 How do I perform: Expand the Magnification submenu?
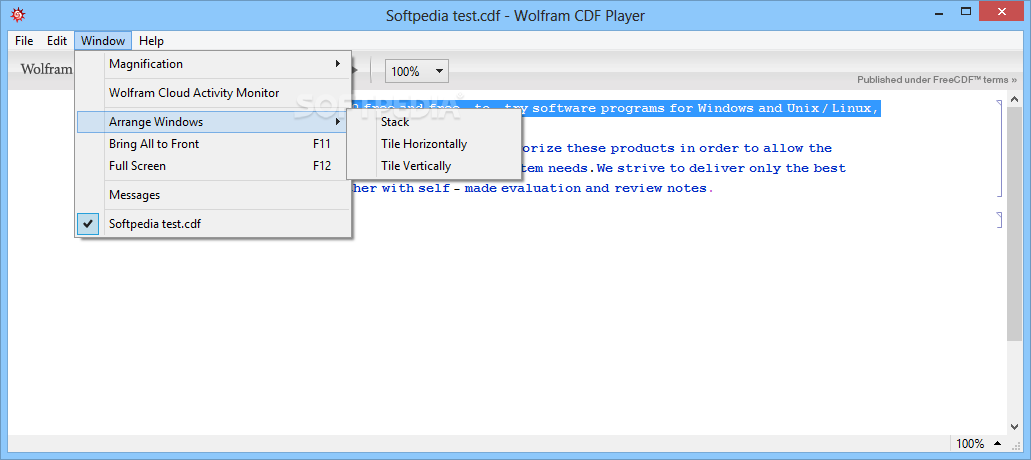(214, 64)
